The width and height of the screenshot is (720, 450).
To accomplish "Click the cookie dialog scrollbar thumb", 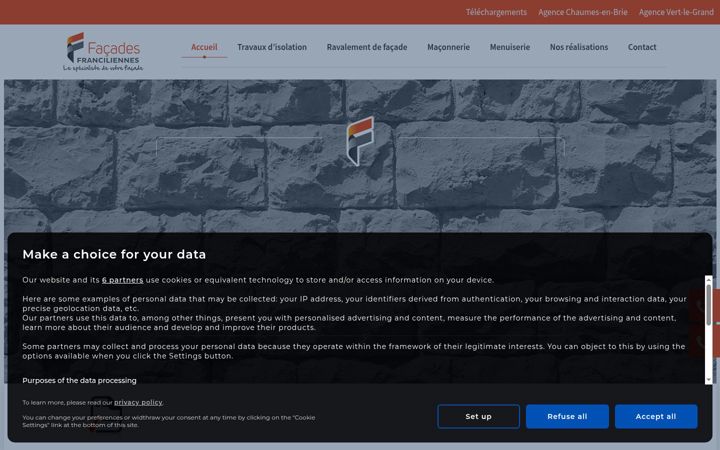I will (x=709, y=304).
